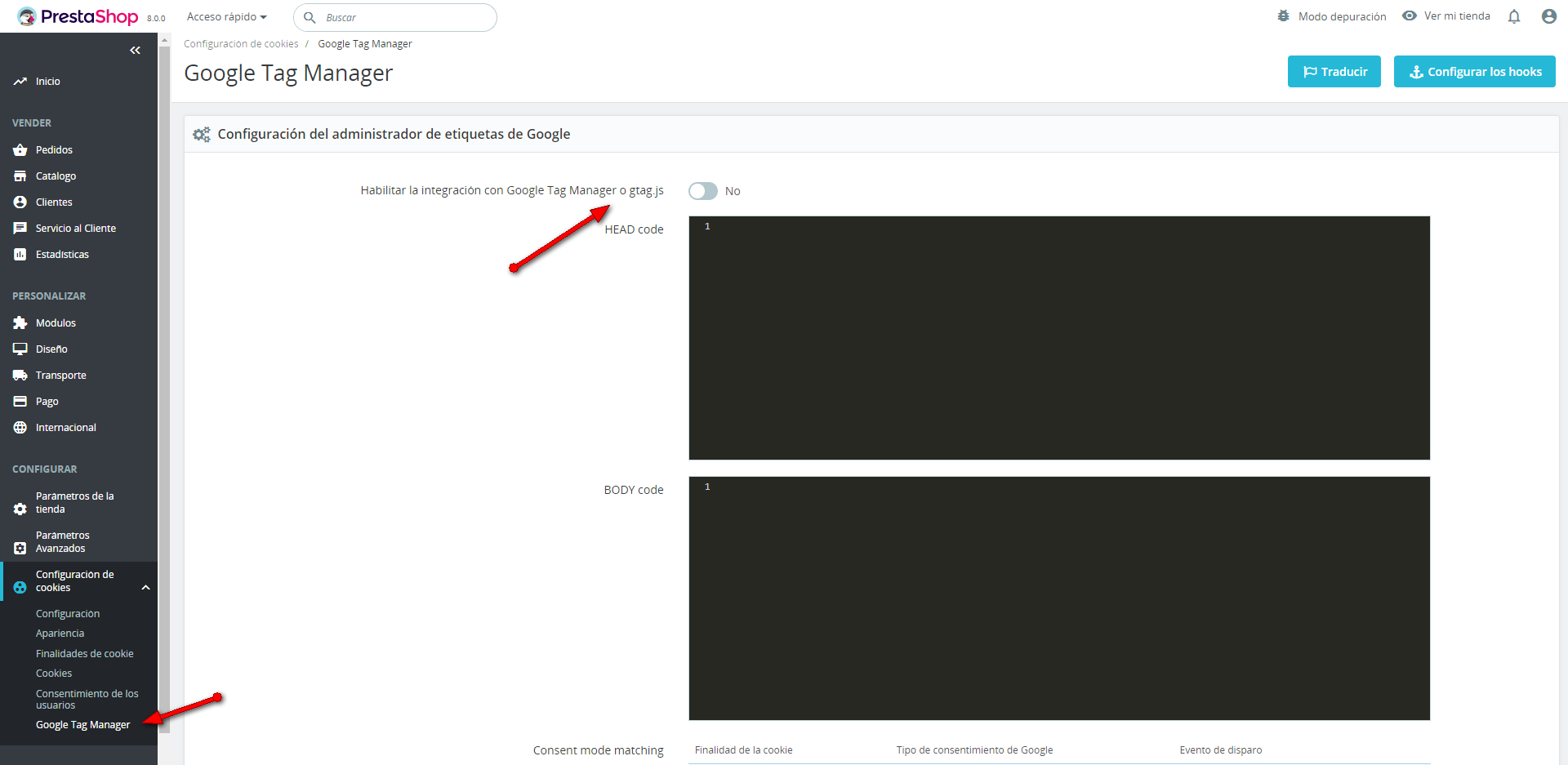Click the Clientes person icon
Viewport: 1568px width, 765px height.
(x=20, y=202)
